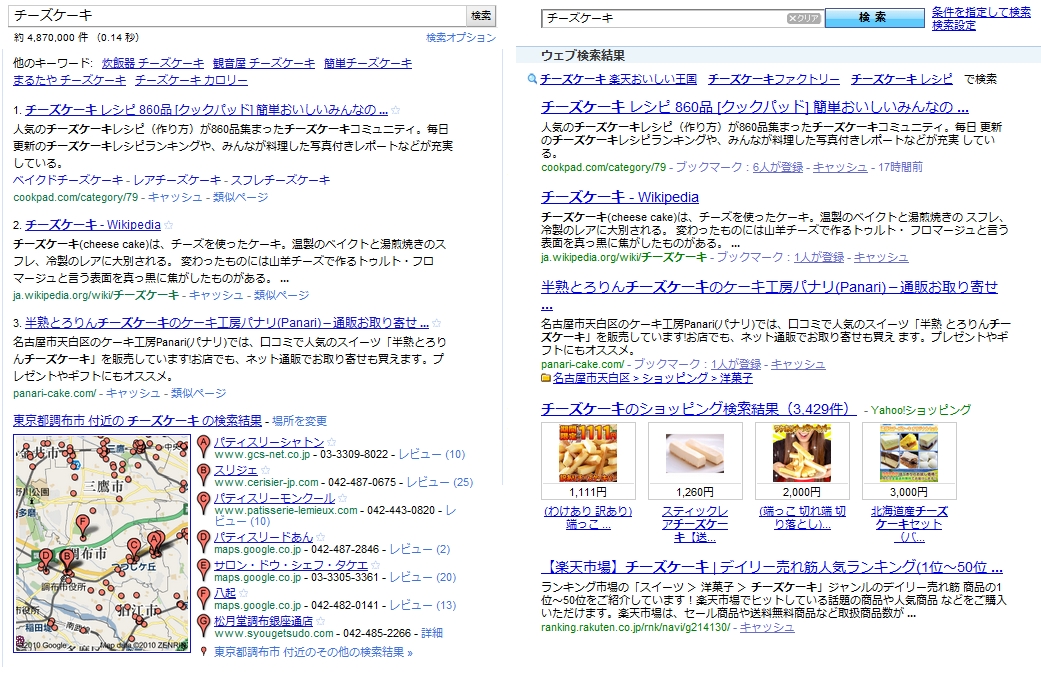Image resolution: width=1041 pixels, height=677 pixels.
Task: Select map marker C beside パティスリーモンクール
Action: [x=204, y=502]
